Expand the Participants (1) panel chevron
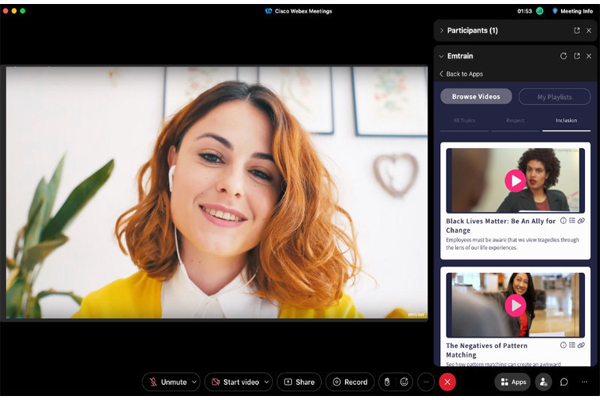This screenshot has width=600, height=400. point(441,31)
